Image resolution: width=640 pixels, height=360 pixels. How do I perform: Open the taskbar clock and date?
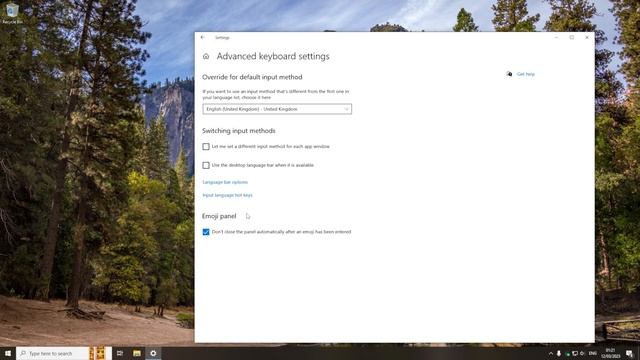tap(610, 353)
